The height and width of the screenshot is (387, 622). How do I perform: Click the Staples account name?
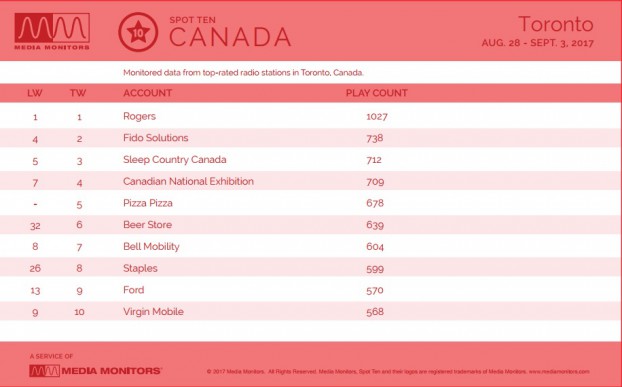(x=140, y=268)
